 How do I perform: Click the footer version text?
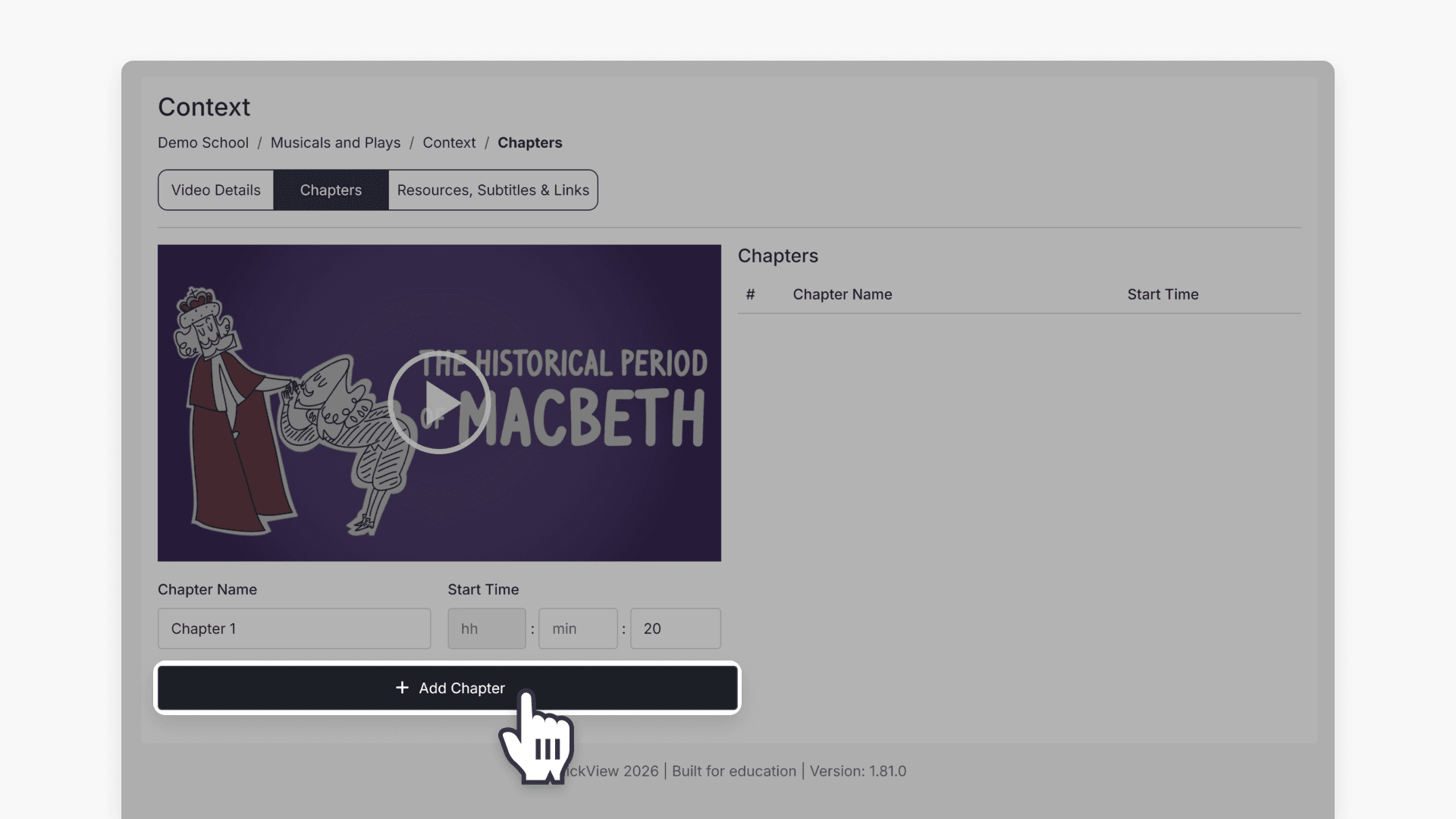tap(858, 770)
